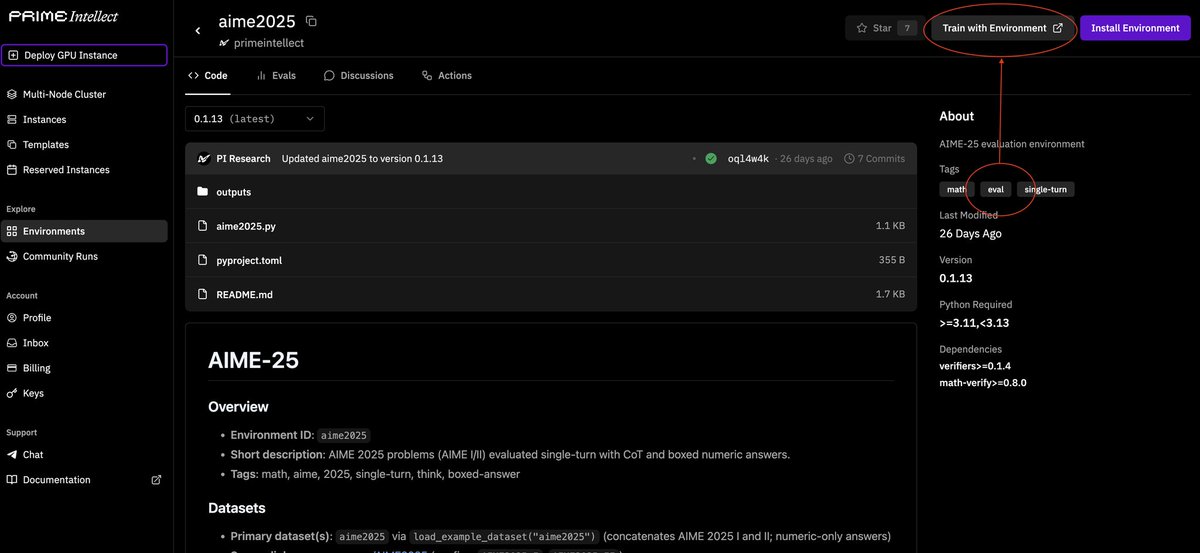This screenshot has height=553, width=1200.
Task: Click the back arrow next to aime2025
Action: (x=198, y=31)
